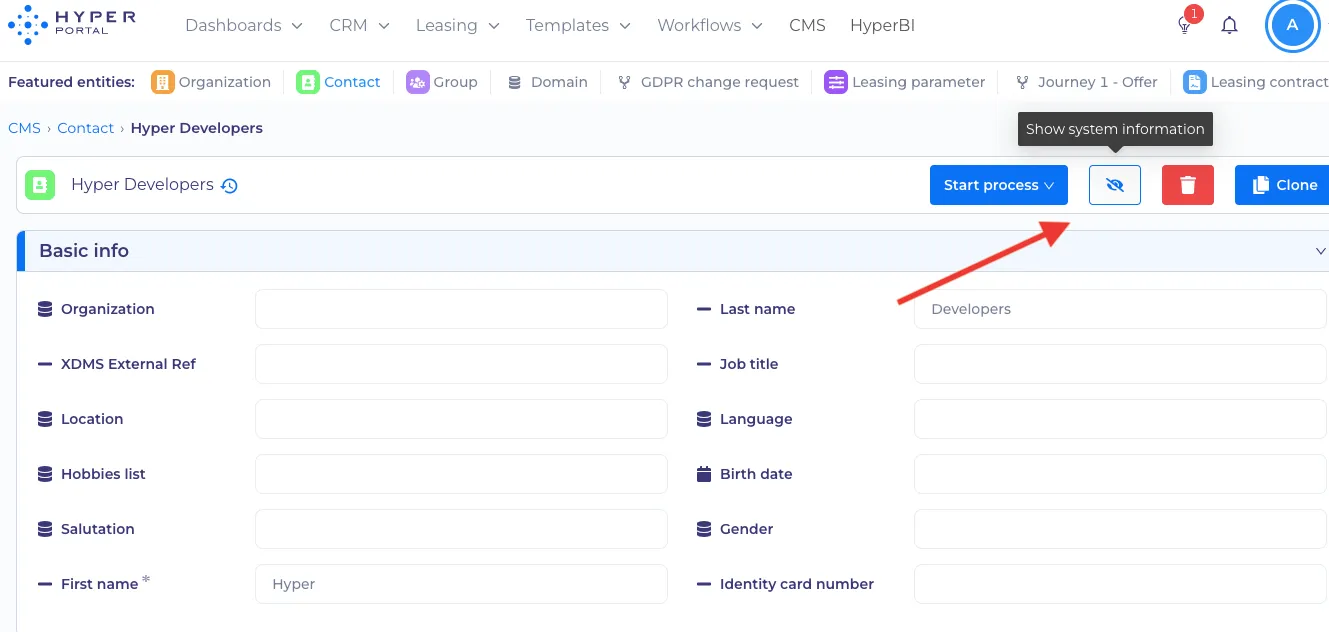
Task: Click the database icon beside Salutation label
Action: (45, 529)
